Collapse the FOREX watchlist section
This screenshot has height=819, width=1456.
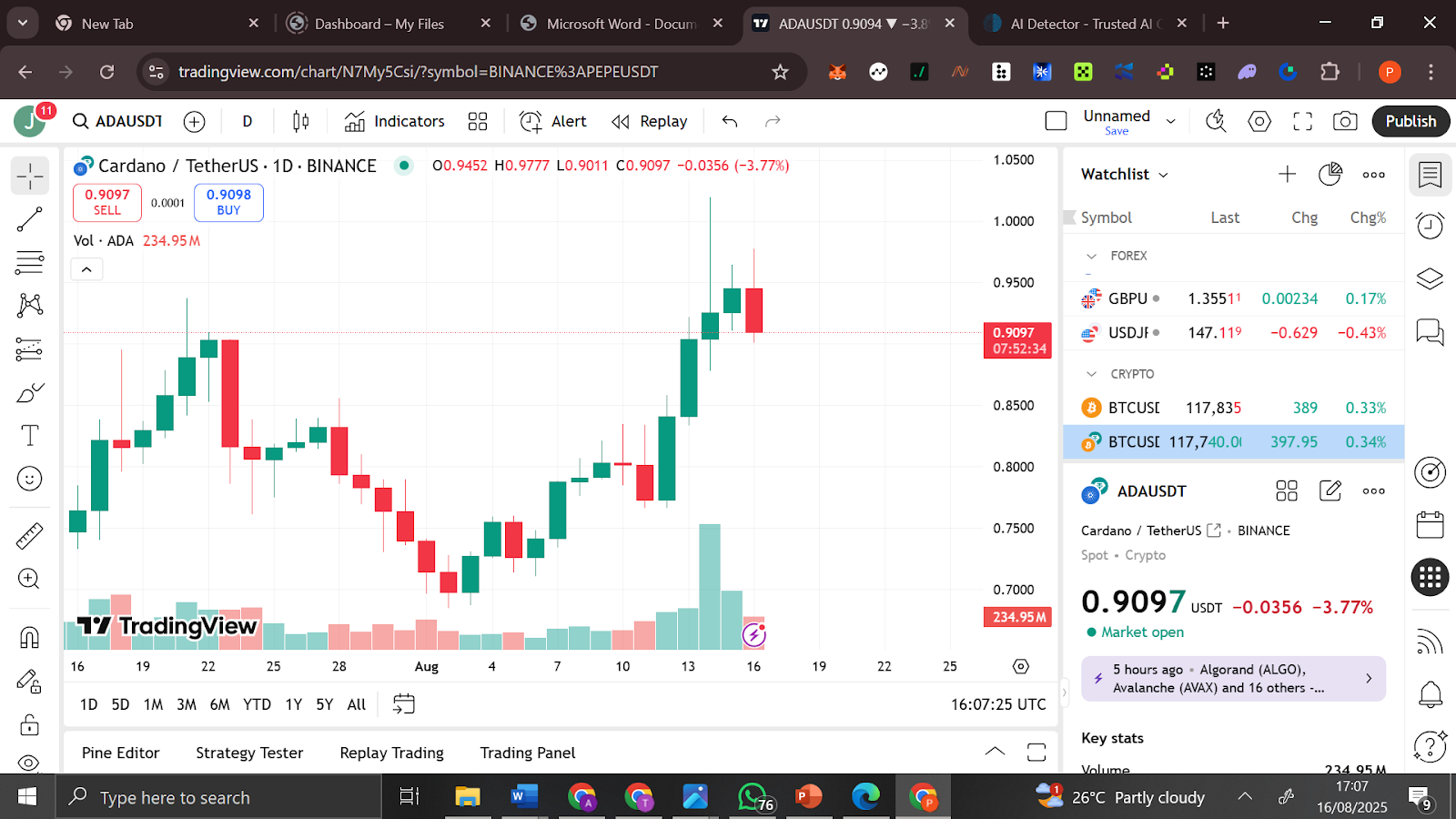1093,256
